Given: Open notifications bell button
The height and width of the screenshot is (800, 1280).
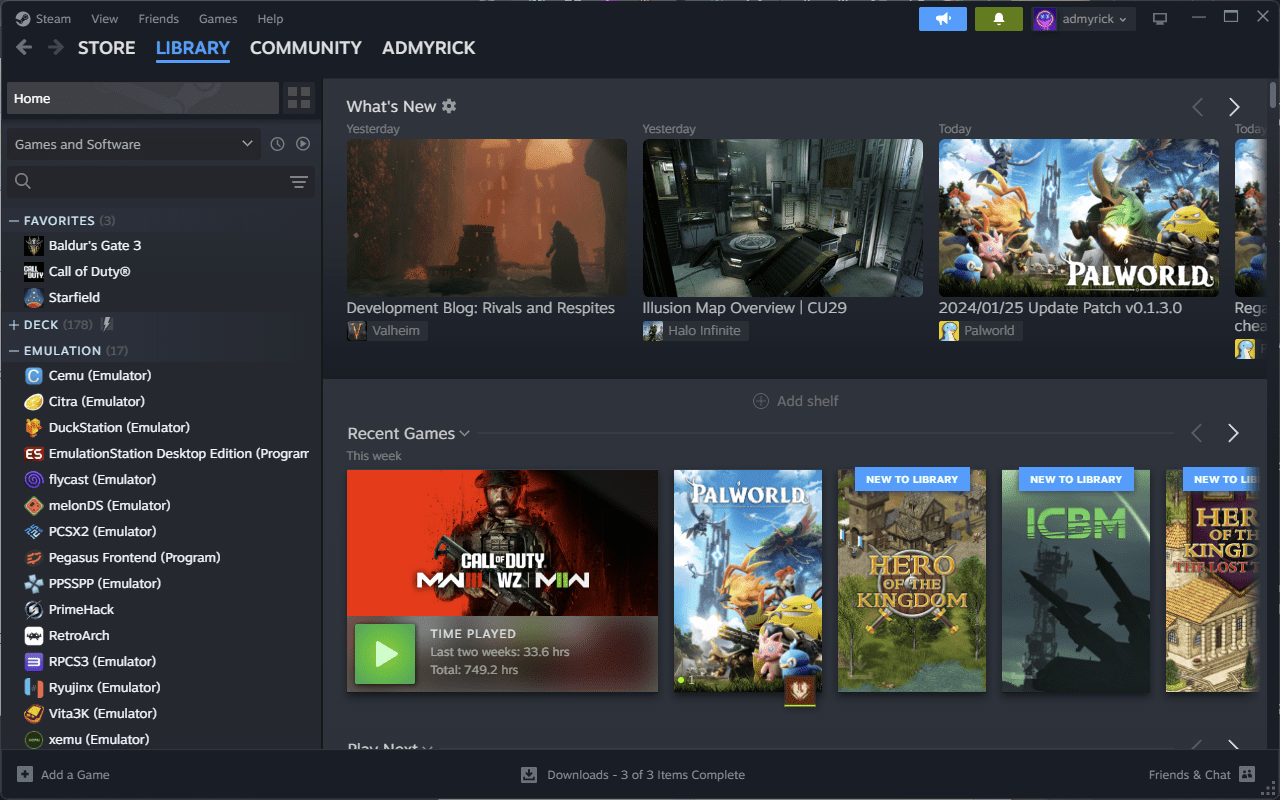Looking at the screenshot, I should 998,19.
